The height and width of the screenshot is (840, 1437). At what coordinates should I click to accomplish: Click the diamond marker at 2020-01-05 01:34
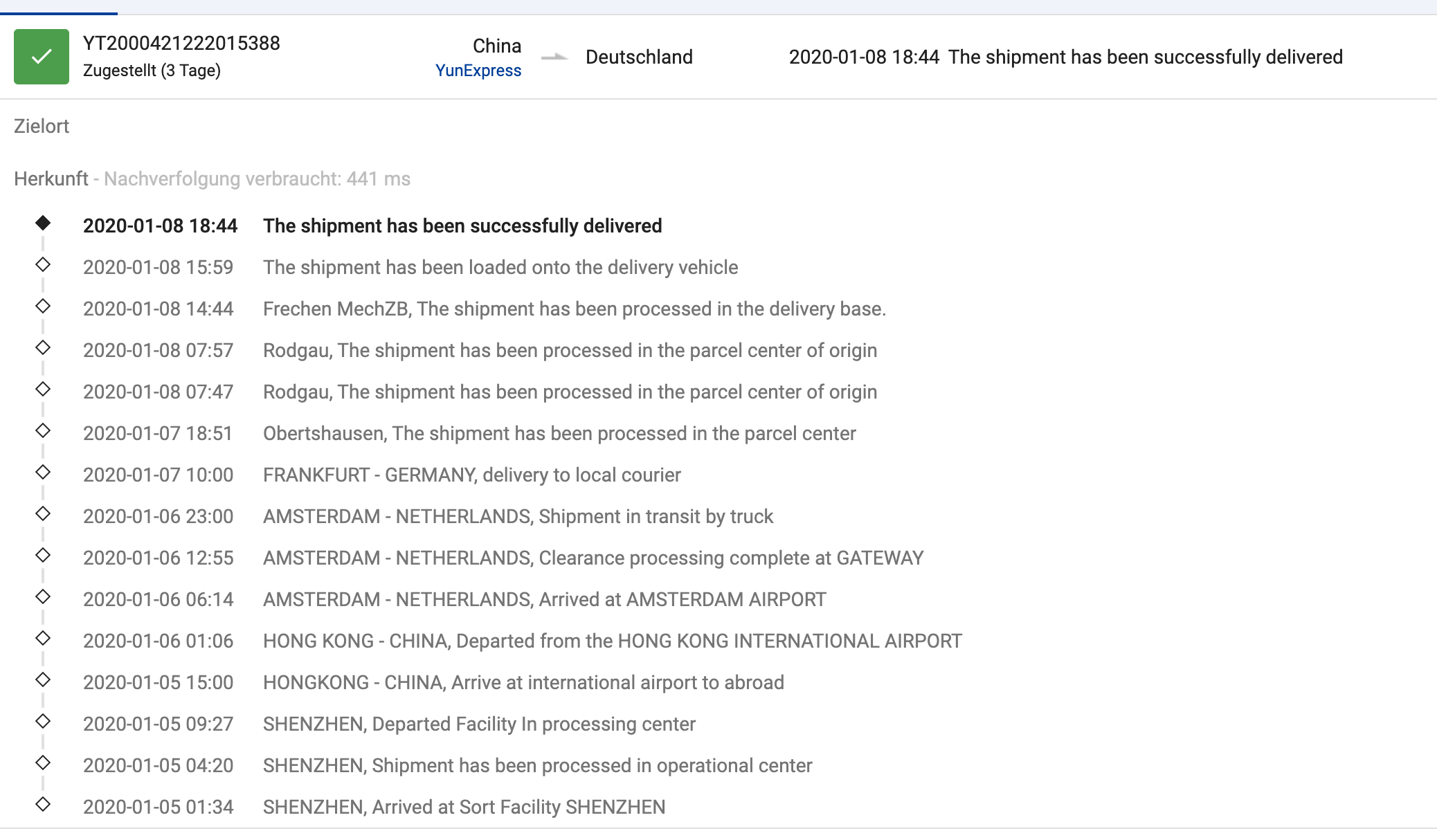[43, 804]
